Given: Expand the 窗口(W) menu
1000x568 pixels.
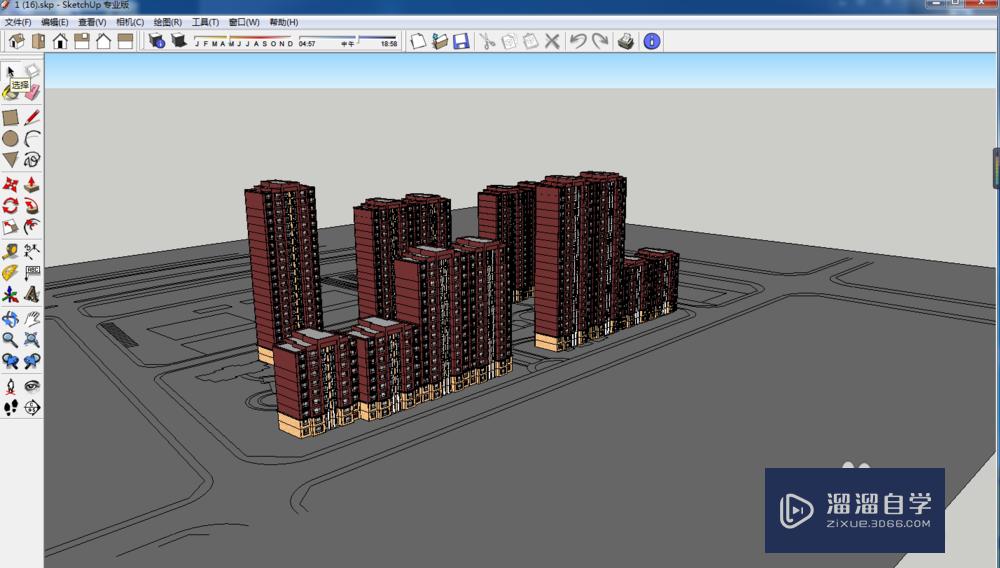Looking at the screenshot, I should coord(243,22).
